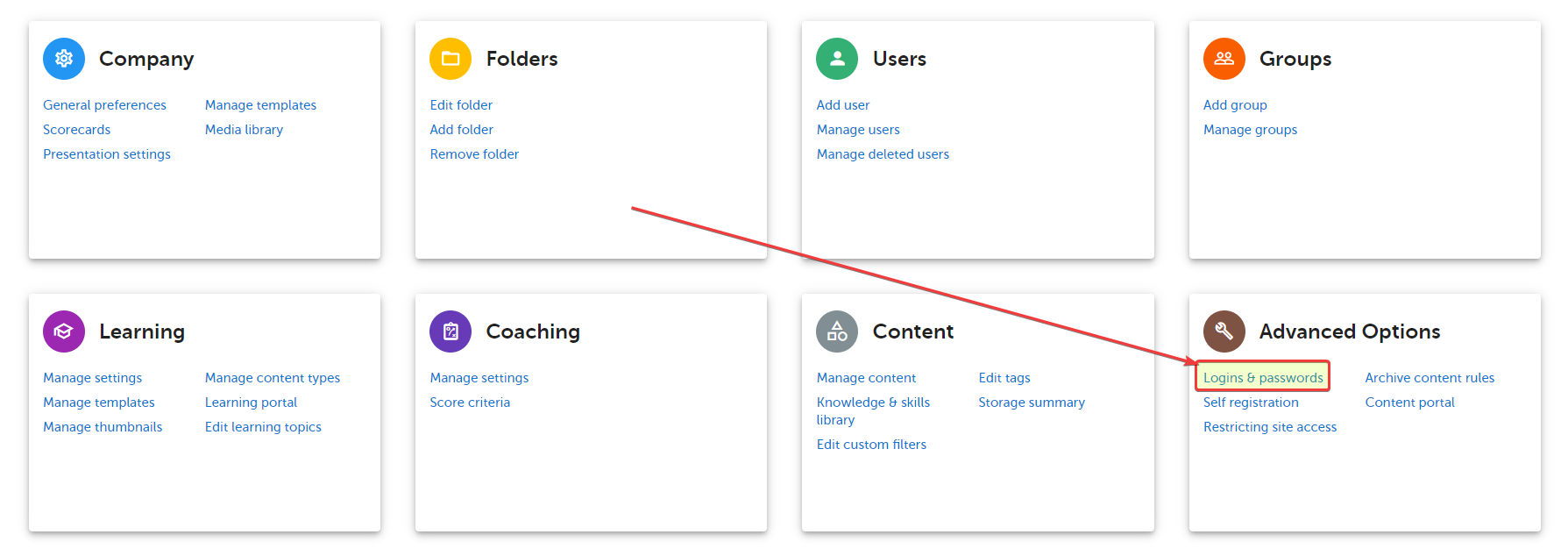1568x556 pixels.
Task: Open Manage content types
Action: pos(273,378)
